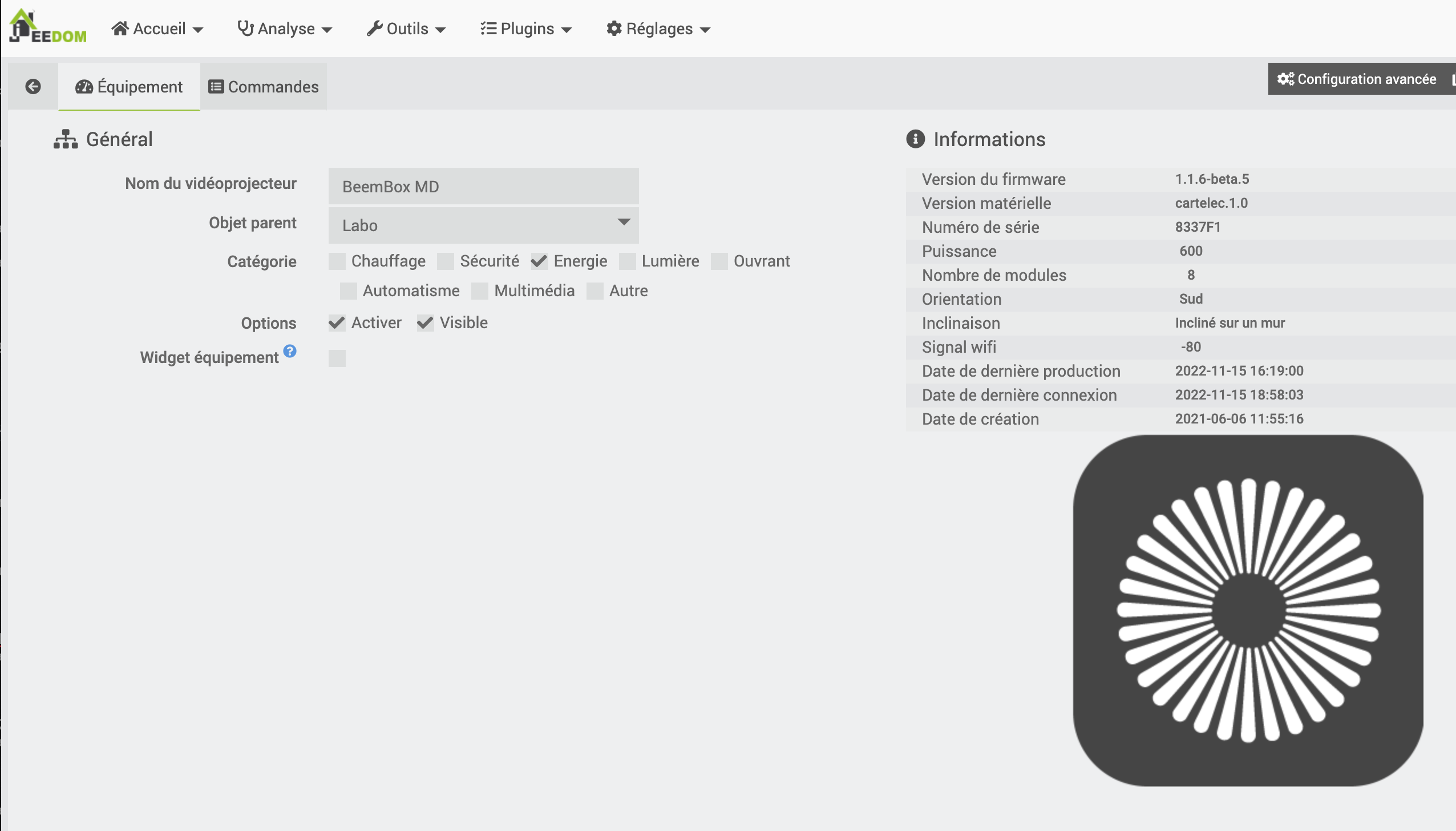Toggle the Ouvrant category checkbox

(x=719, y=261)
